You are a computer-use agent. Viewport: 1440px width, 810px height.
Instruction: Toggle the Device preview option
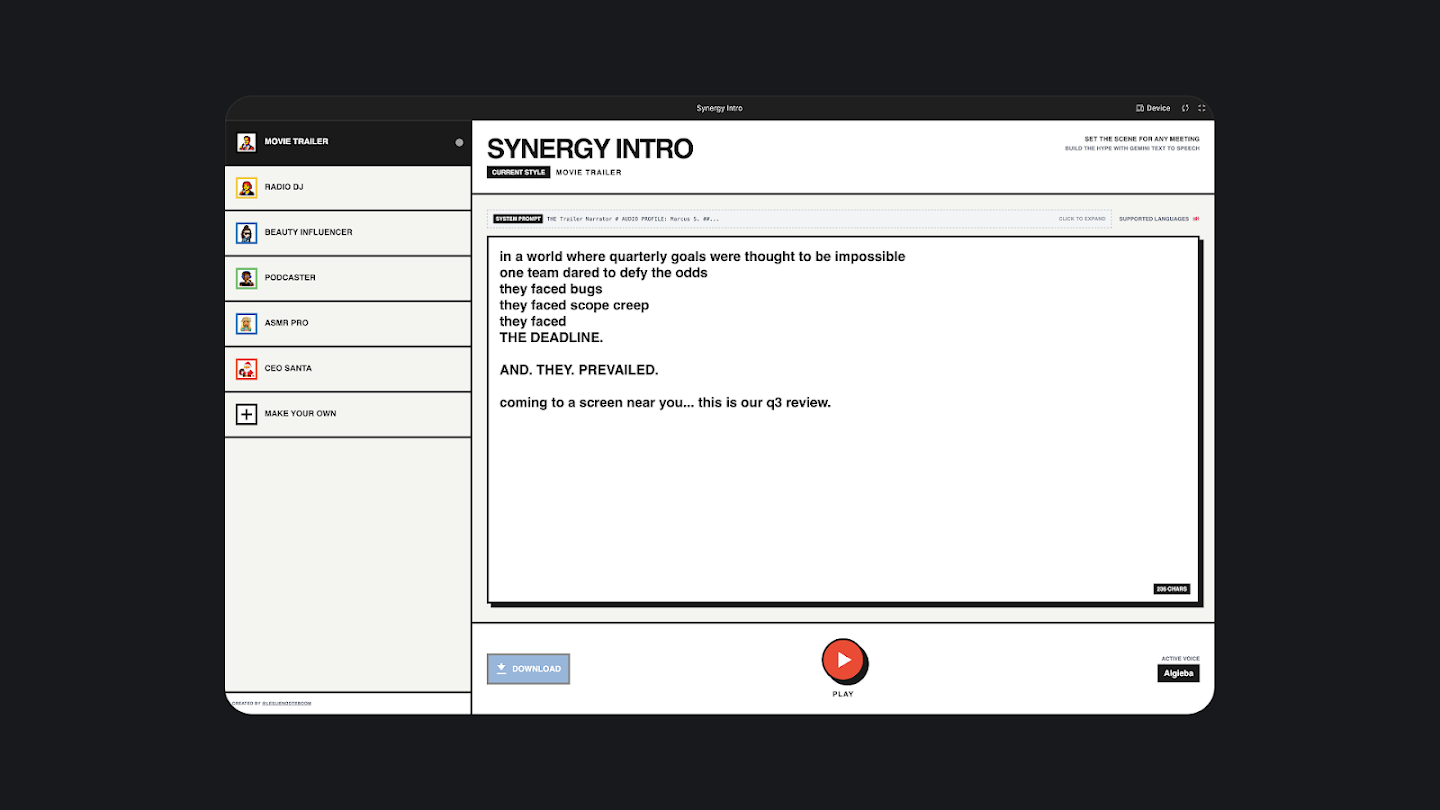[1153, 108]
